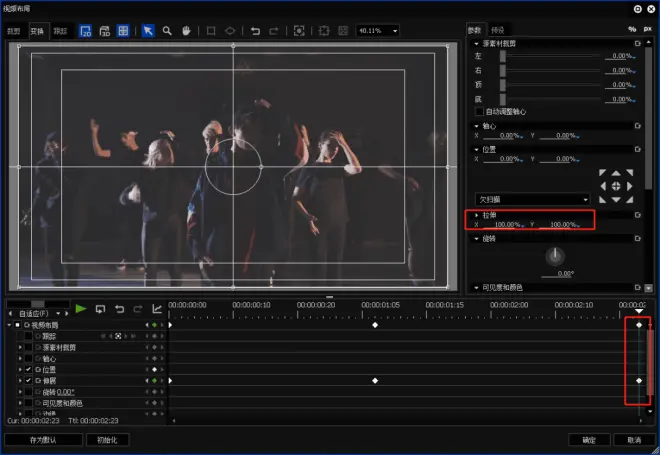Open the keyframe graph curve view
Image resolution: width=660 pixels, height=455 pixels.
pos(157,309)
